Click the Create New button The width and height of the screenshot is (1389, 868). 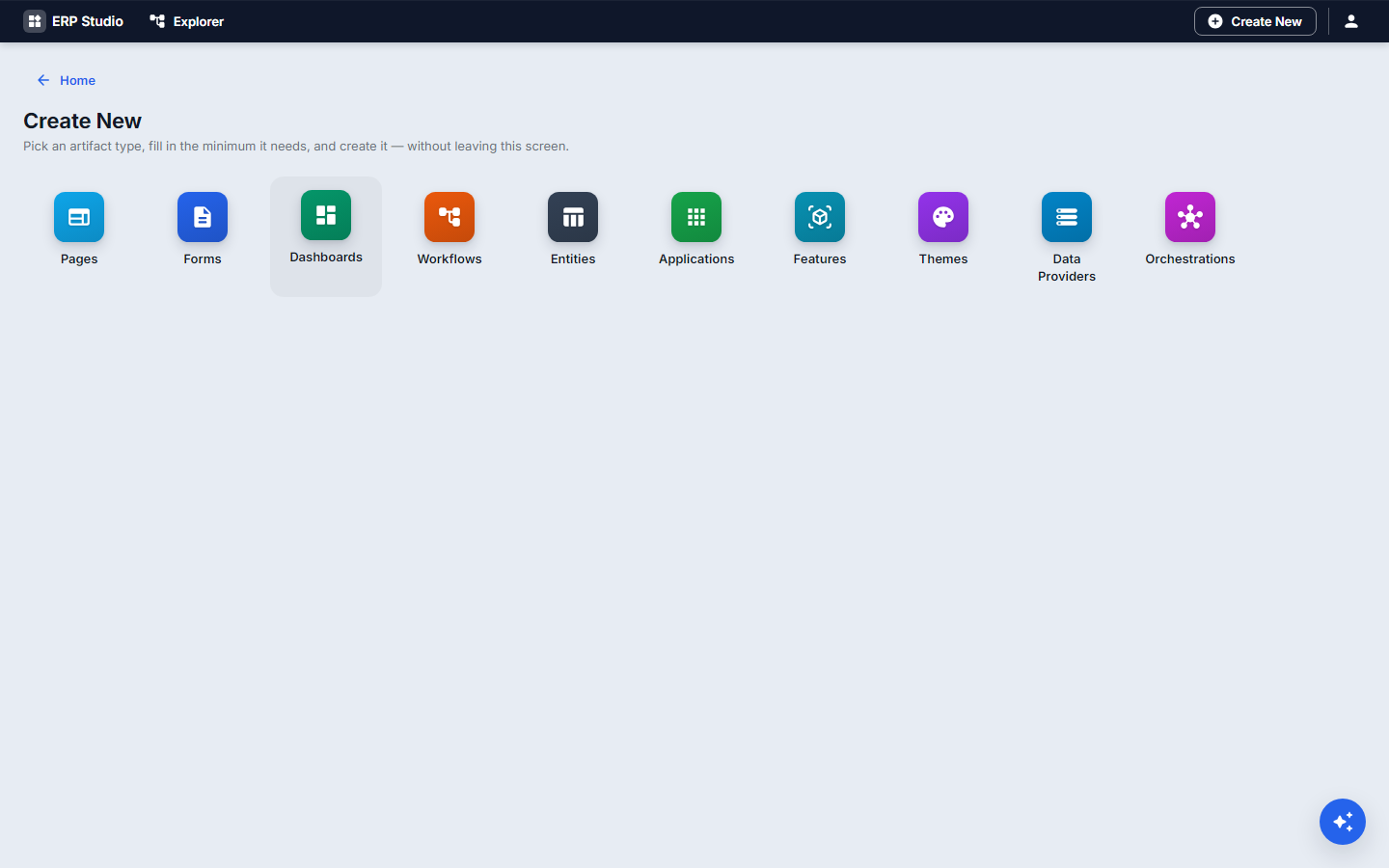1255,21
